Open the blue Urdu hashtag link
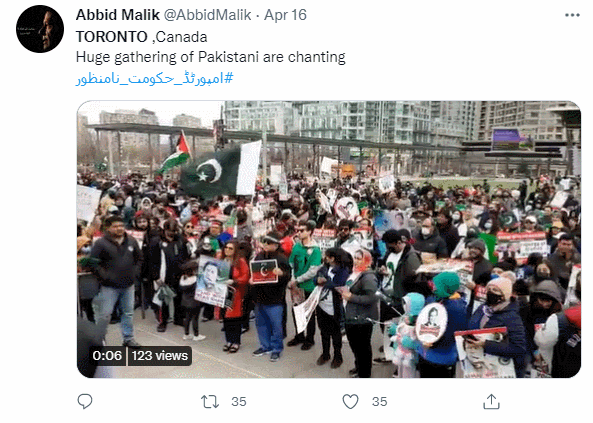 [x=155, y=78]
